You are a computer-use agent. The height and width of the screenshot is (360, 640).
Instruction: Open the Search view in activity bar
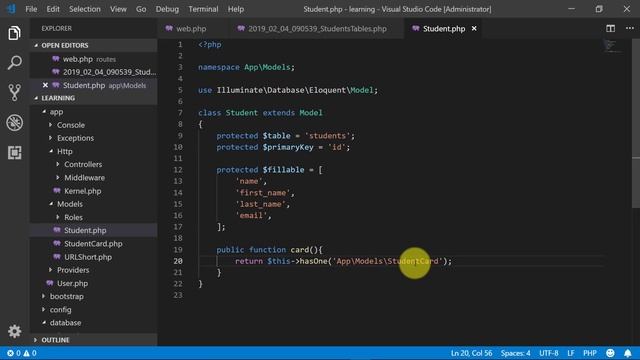click(14, 63)
